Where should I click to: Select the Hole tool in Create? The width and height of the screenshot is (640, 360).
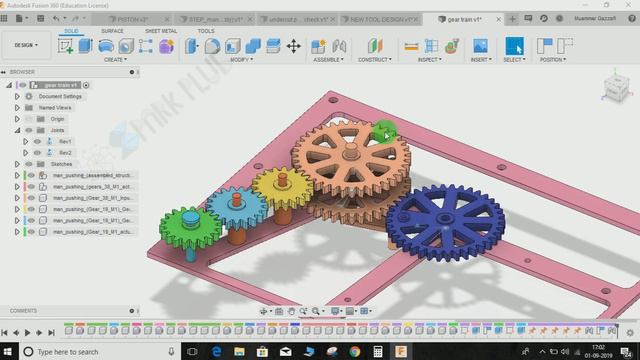[126, 46]
